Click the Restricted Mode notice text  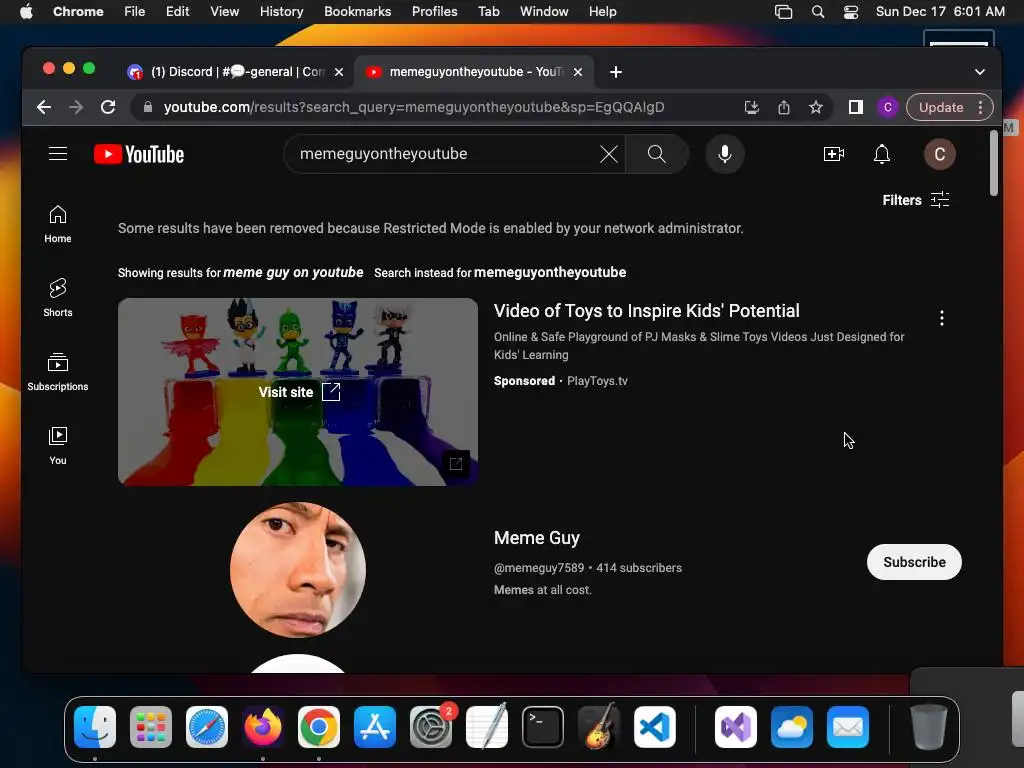[x=430, y=228]
